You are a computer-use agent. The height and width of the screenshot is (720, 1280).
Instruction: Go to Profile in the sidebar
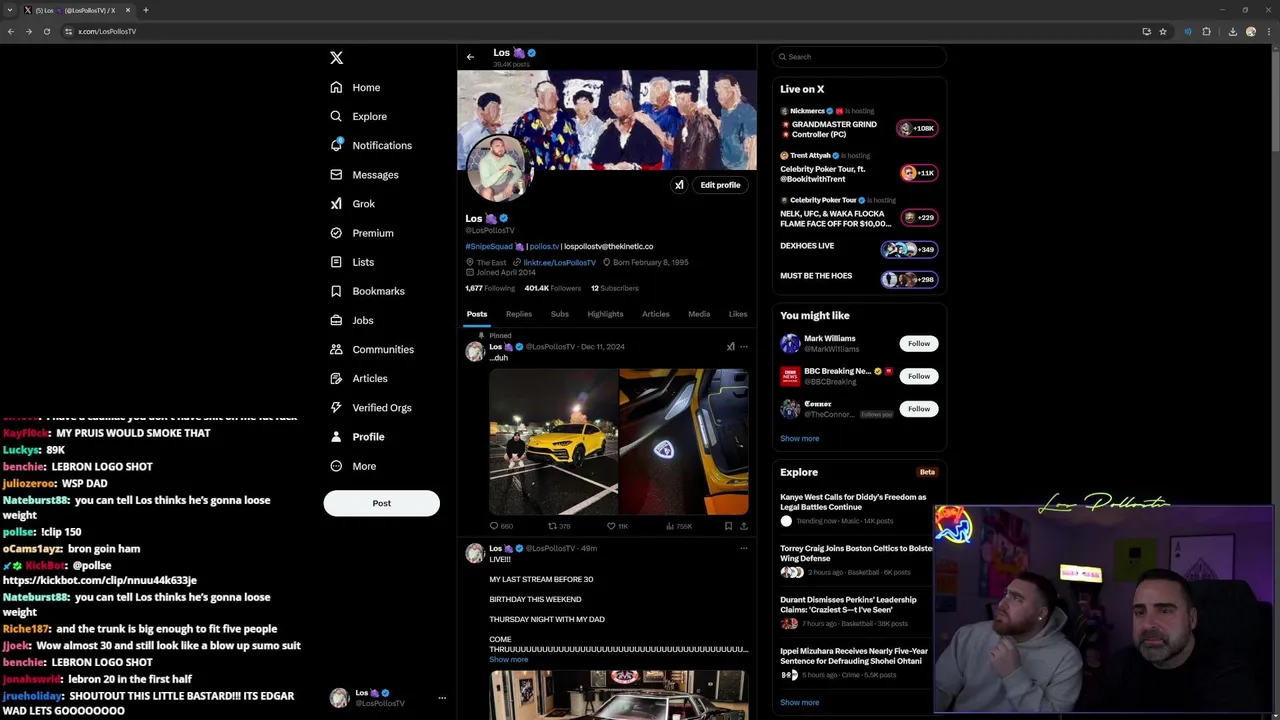coord(356,436)
